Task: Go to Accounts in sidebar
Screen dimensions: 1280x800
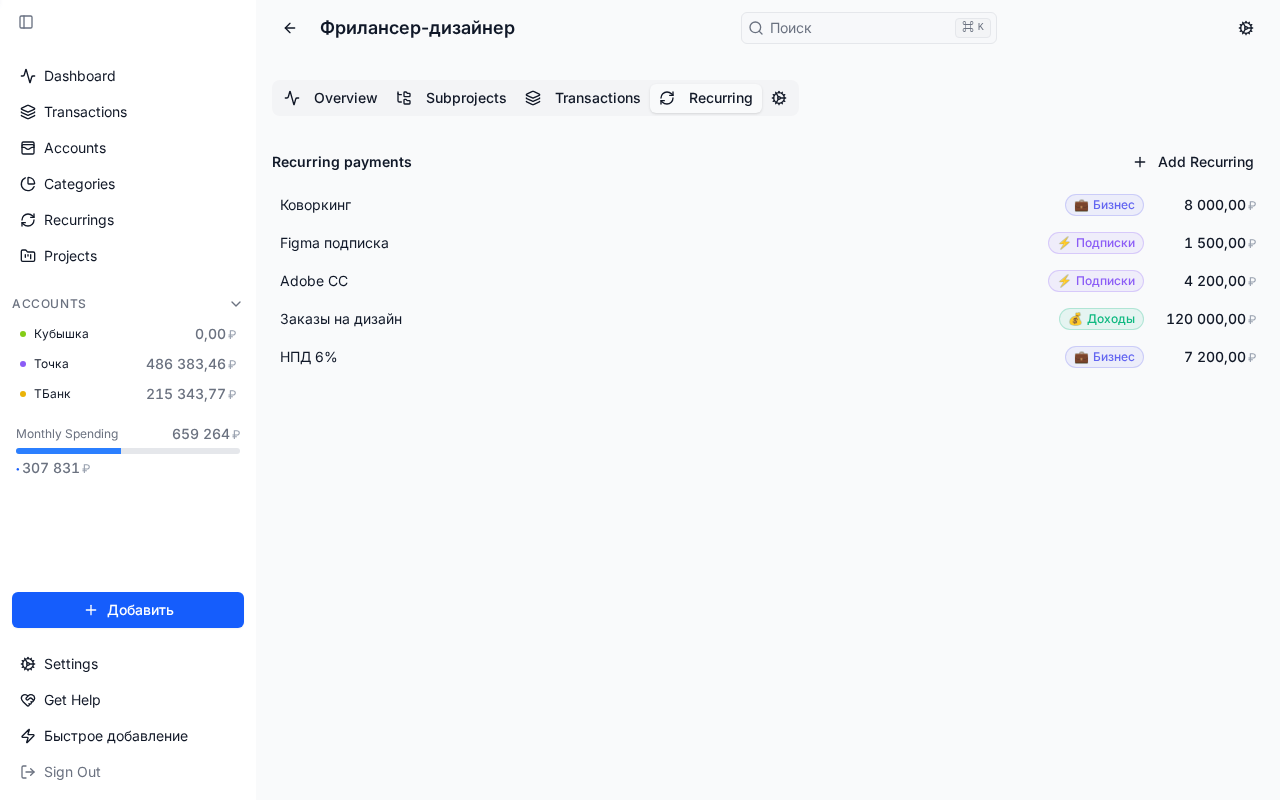Action: pyautogui.click(x=75, y=148)
